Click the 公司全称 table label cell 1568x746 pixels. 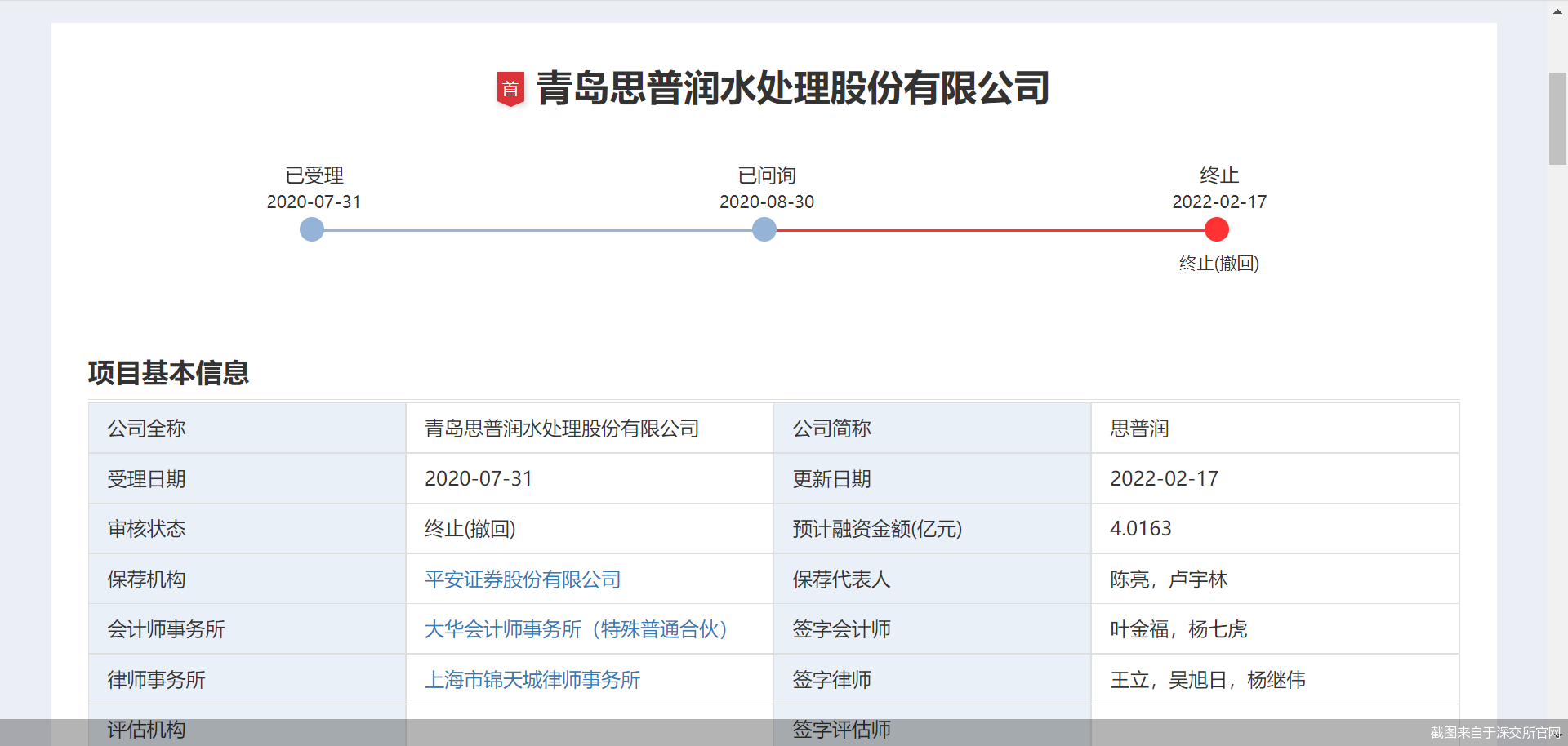[x=247, y=429]
